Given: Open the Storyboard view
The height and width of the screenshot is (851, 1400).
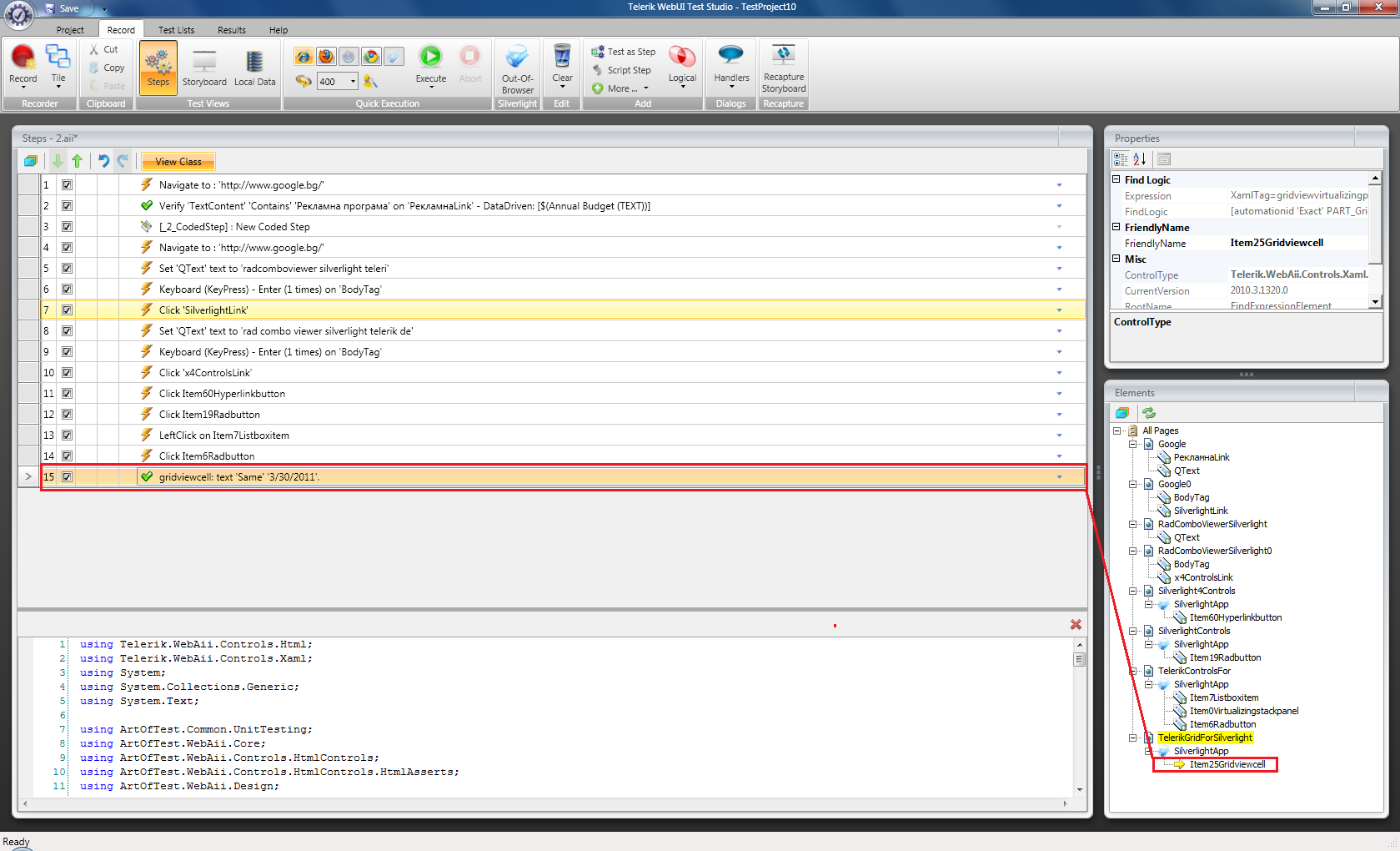Looking at the screenshot, I should (x=204, y=68).
